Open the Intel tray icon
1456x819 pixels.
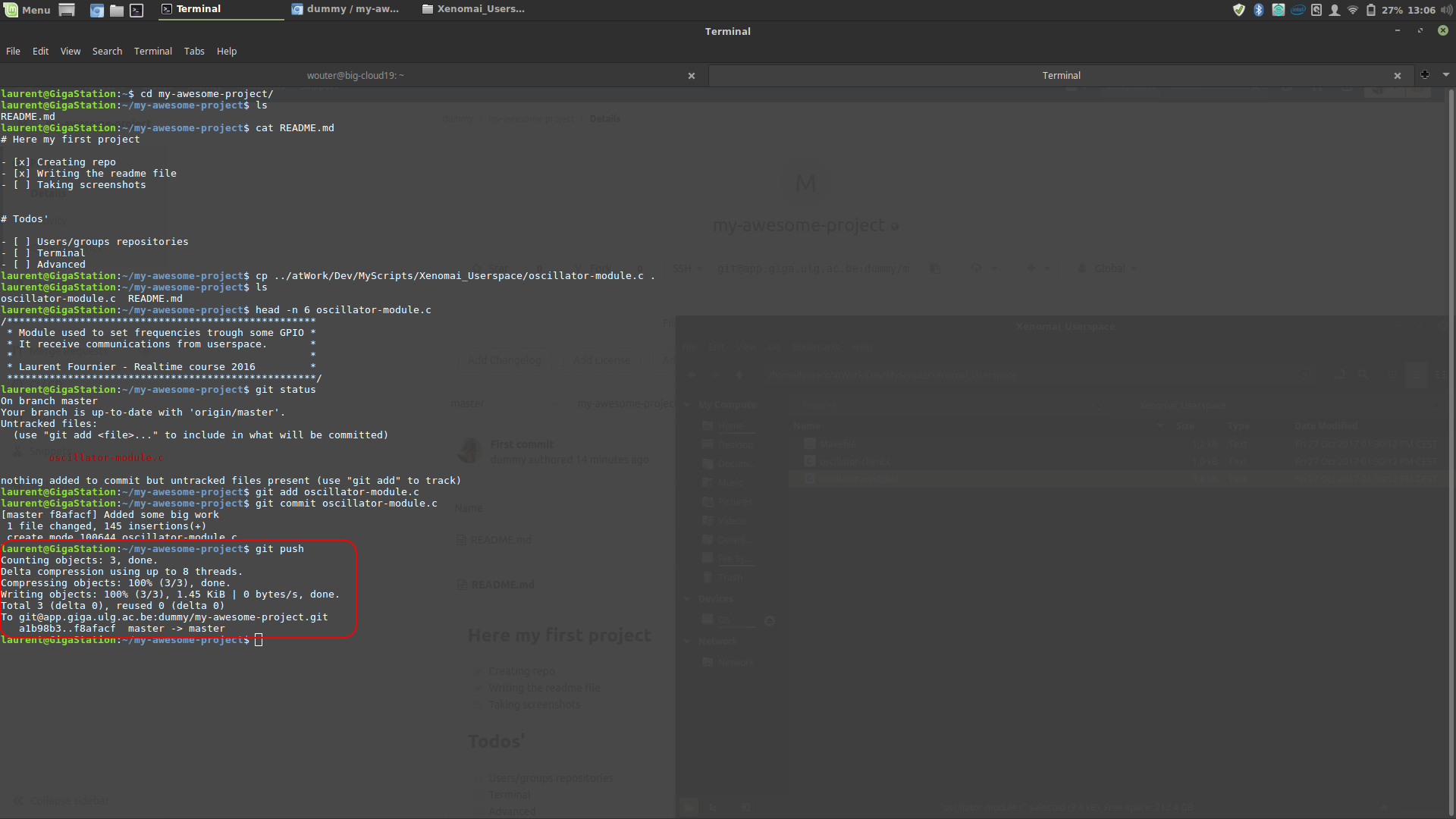pos(1298,10)
